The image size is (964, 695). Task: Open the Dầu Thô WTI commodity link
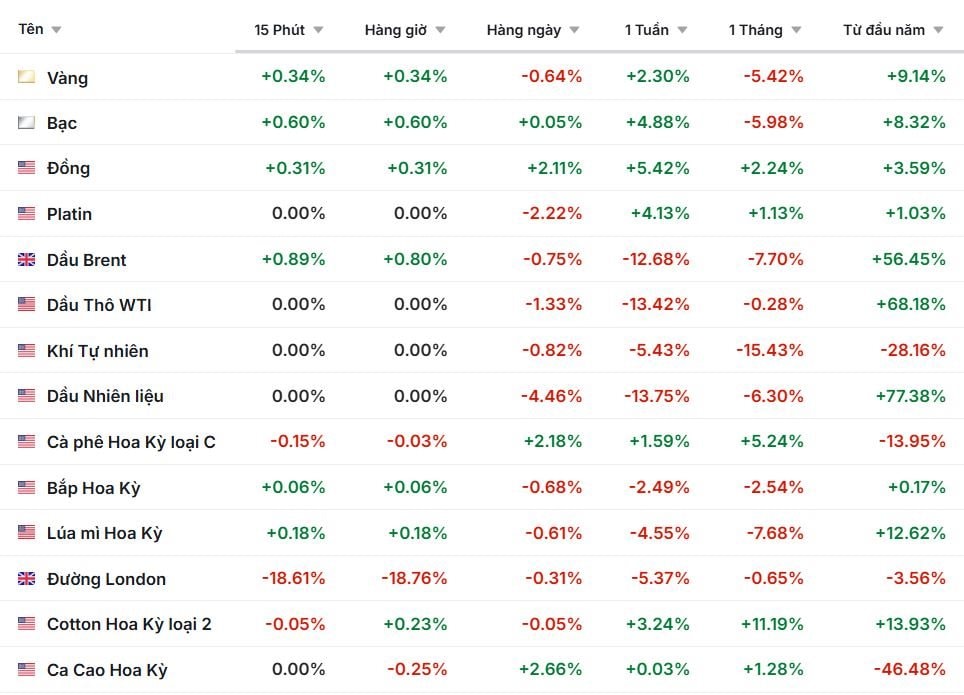99,305
